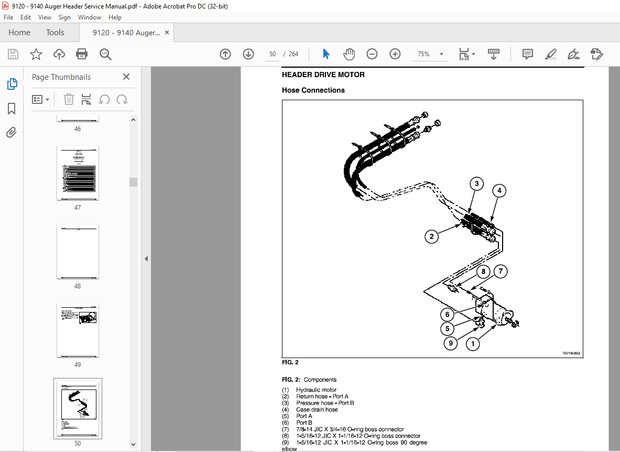The height and width of the screenshot is (452, 620).
Task: Expand the thumbnail options dropdown menu
Action: [41, 99]
